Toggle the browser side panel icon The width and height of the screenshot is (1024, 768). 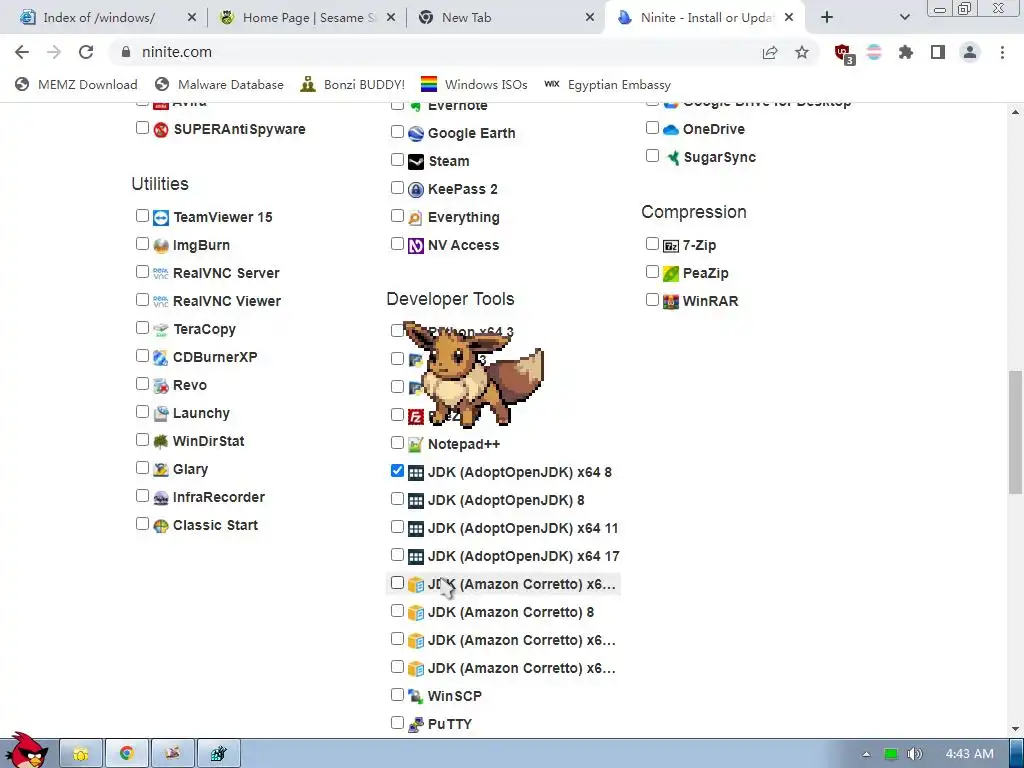938,52
